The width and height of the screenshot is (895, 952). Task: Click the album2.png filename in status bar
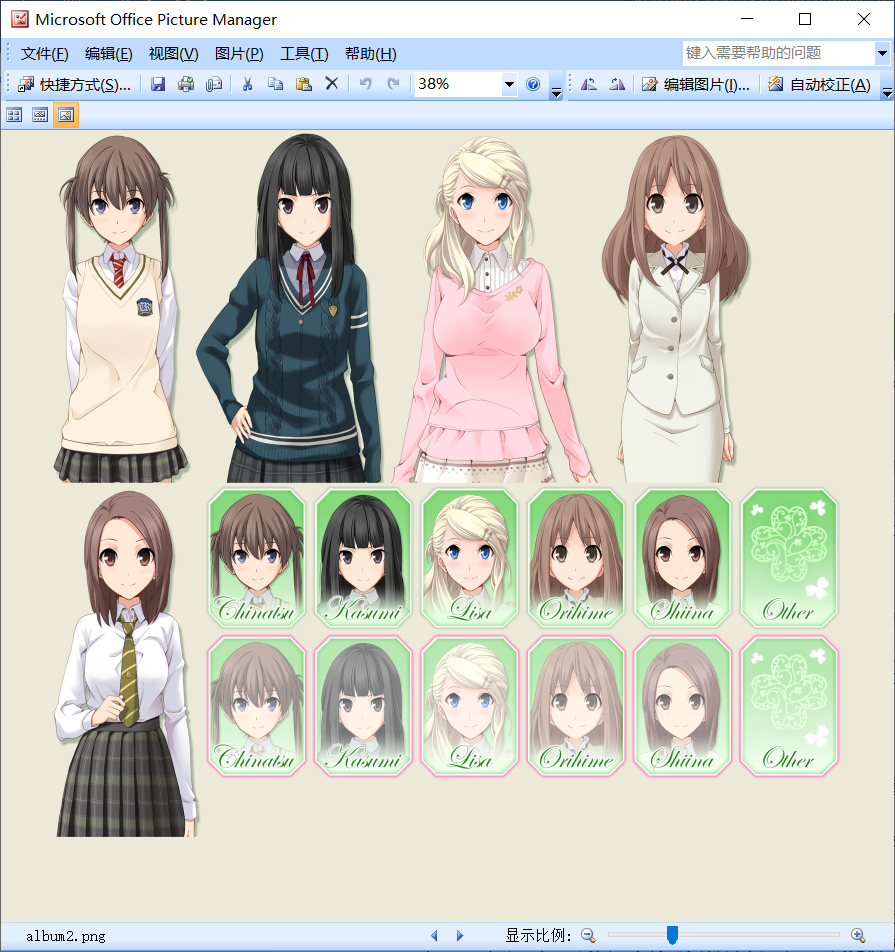[x=66, y=936]
